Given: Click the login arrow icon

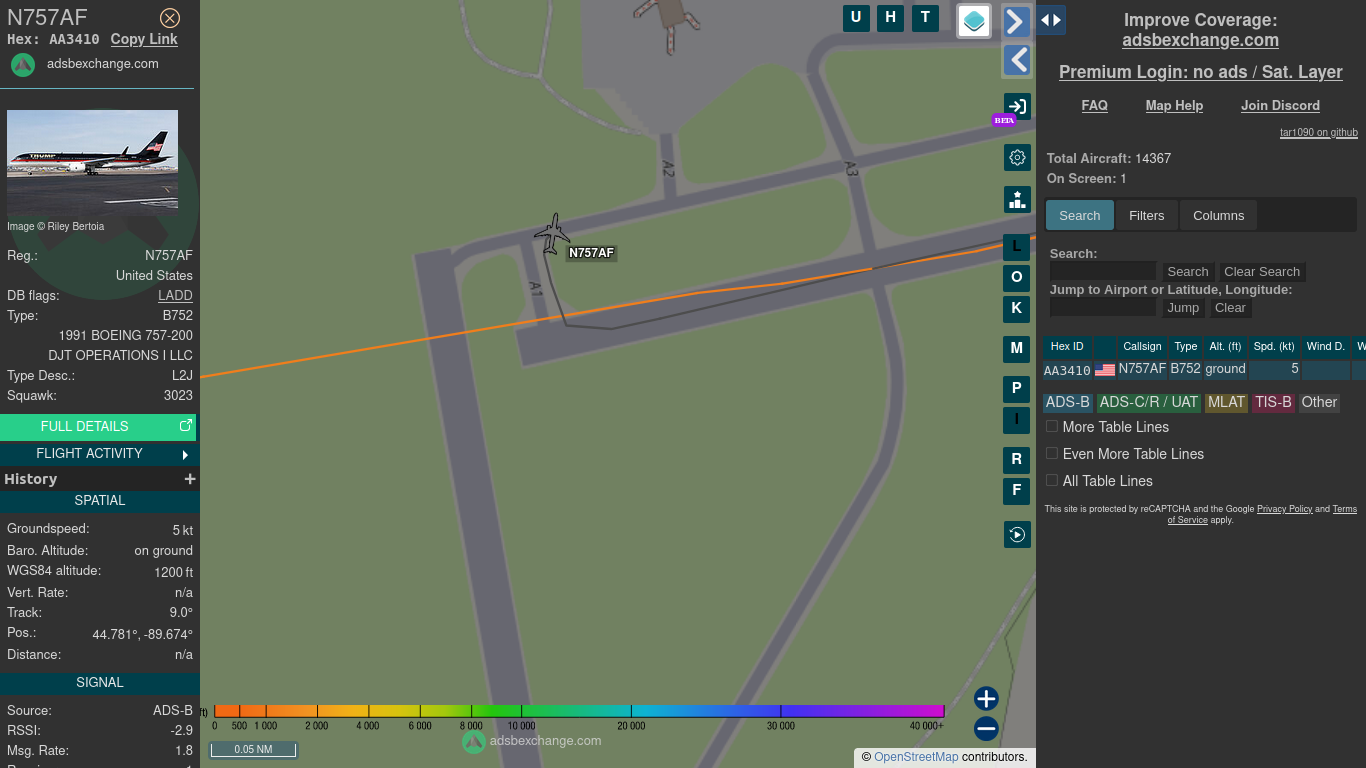Looking at the screenshot, I should click(x=1017, y=107).
